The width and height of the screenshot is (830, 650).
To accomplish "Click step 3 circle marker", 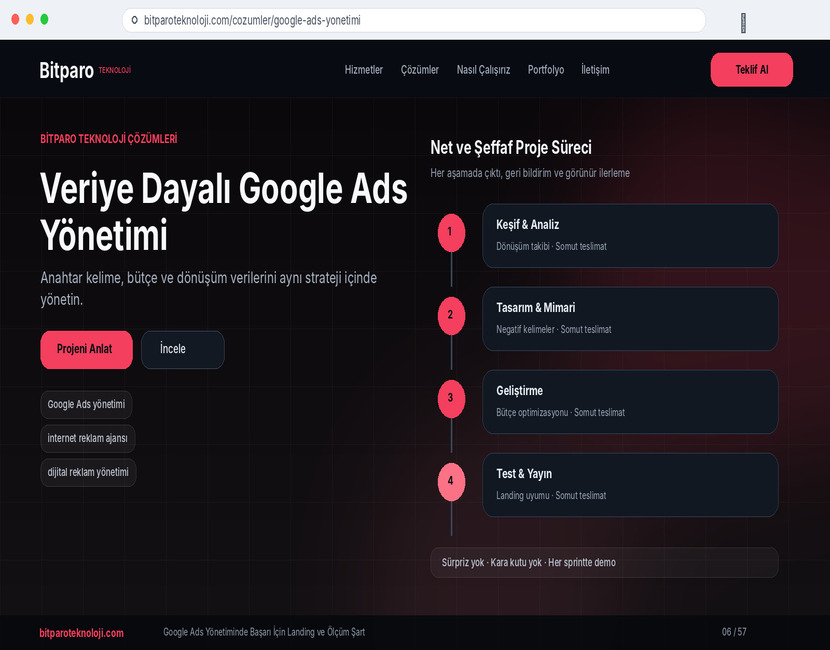I will coord(451,399).
